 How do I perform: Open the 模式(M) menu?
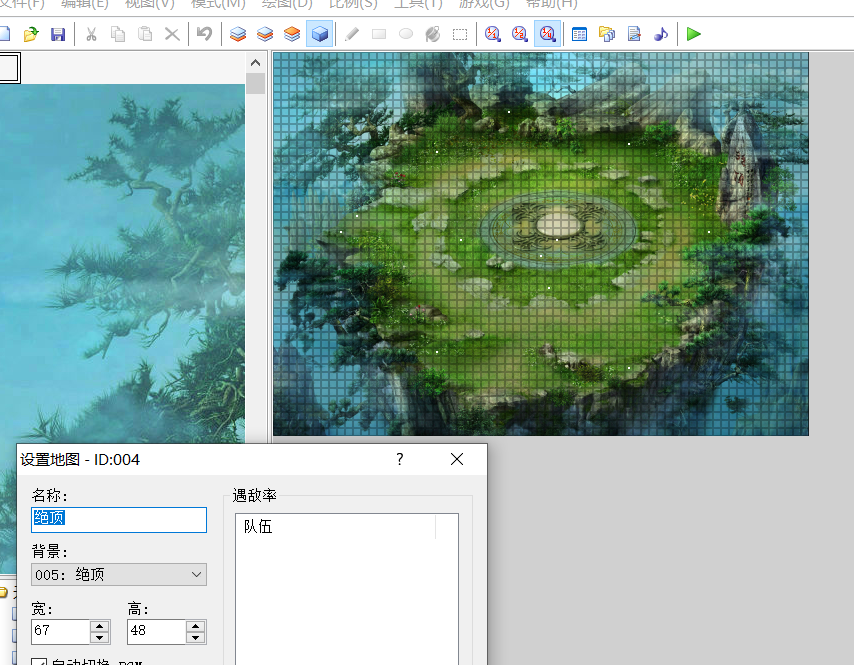click(x=218, y=4)
